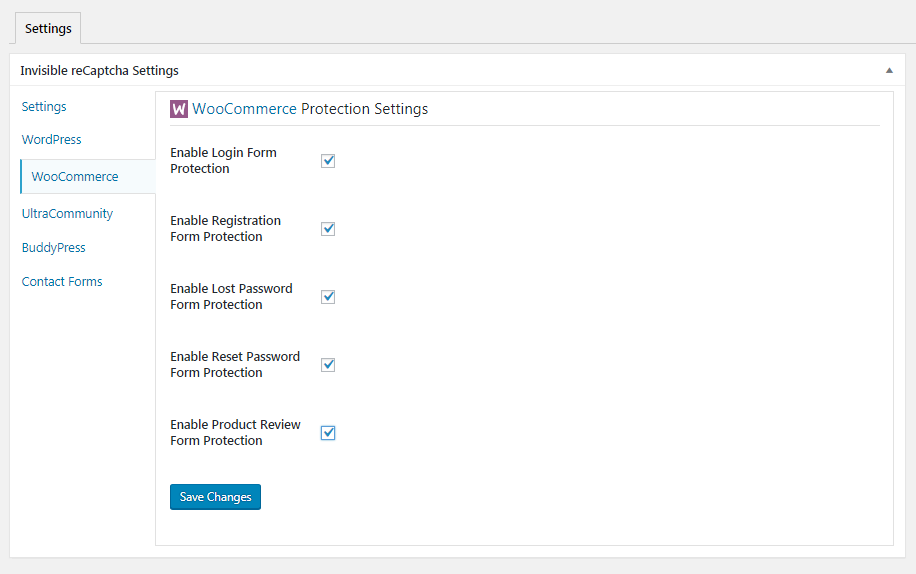This screenshot has height=574, width=916.
Task: Toggle Enable Product Review Form Protection checkbox
Action: (328, 433)
